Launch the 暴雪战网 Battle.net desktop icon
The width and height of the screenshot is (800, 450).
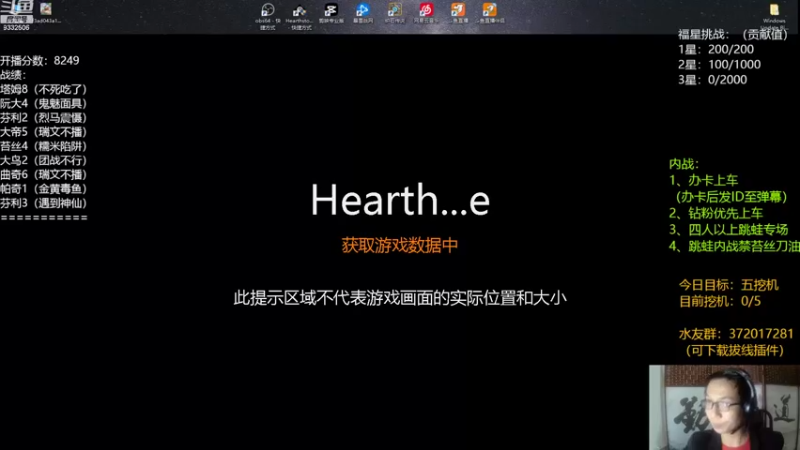click(x=362, y=13)
